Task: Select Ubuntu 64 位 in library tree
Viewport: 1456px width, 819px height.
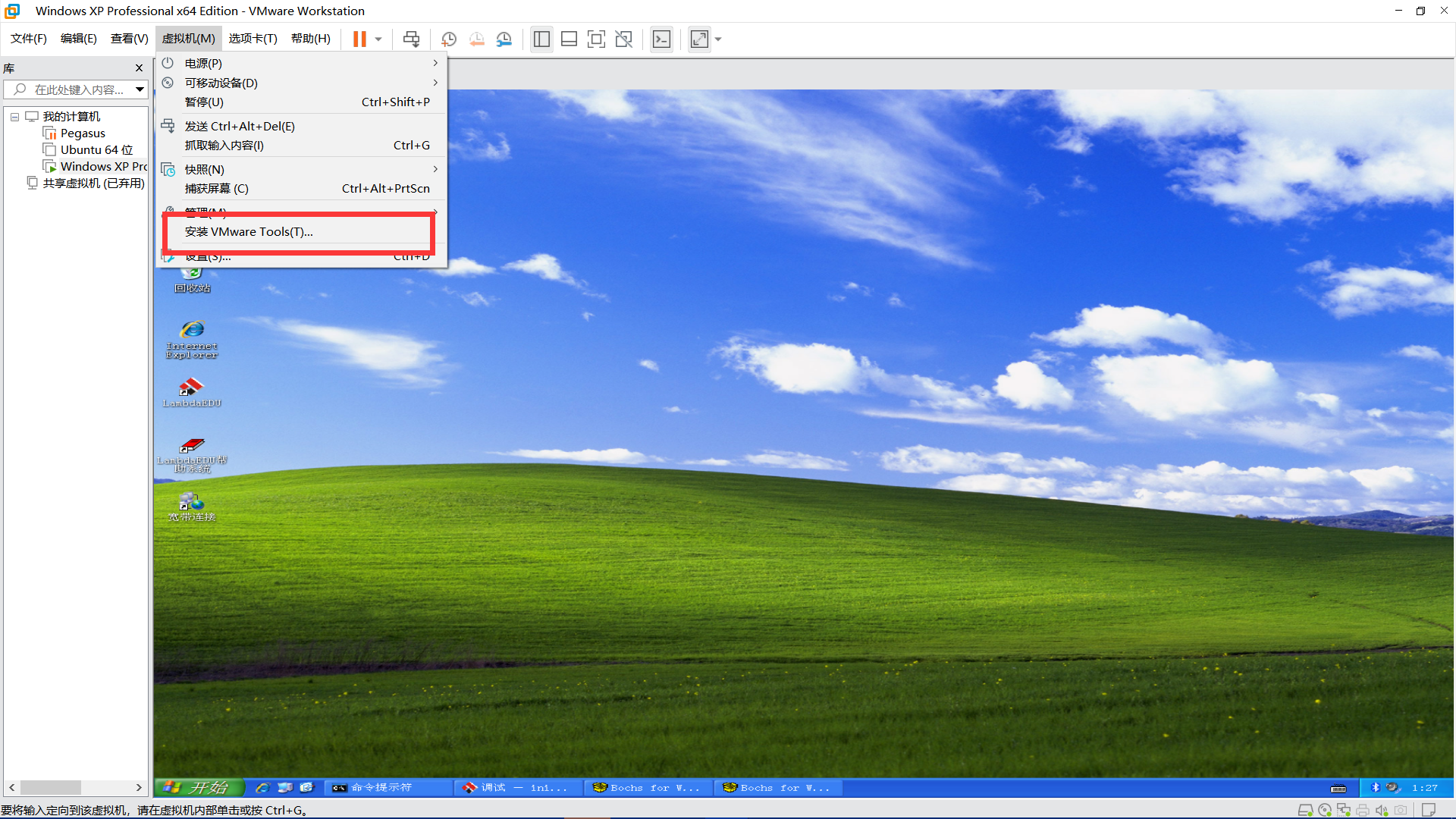Action: (x=96, y=149)
